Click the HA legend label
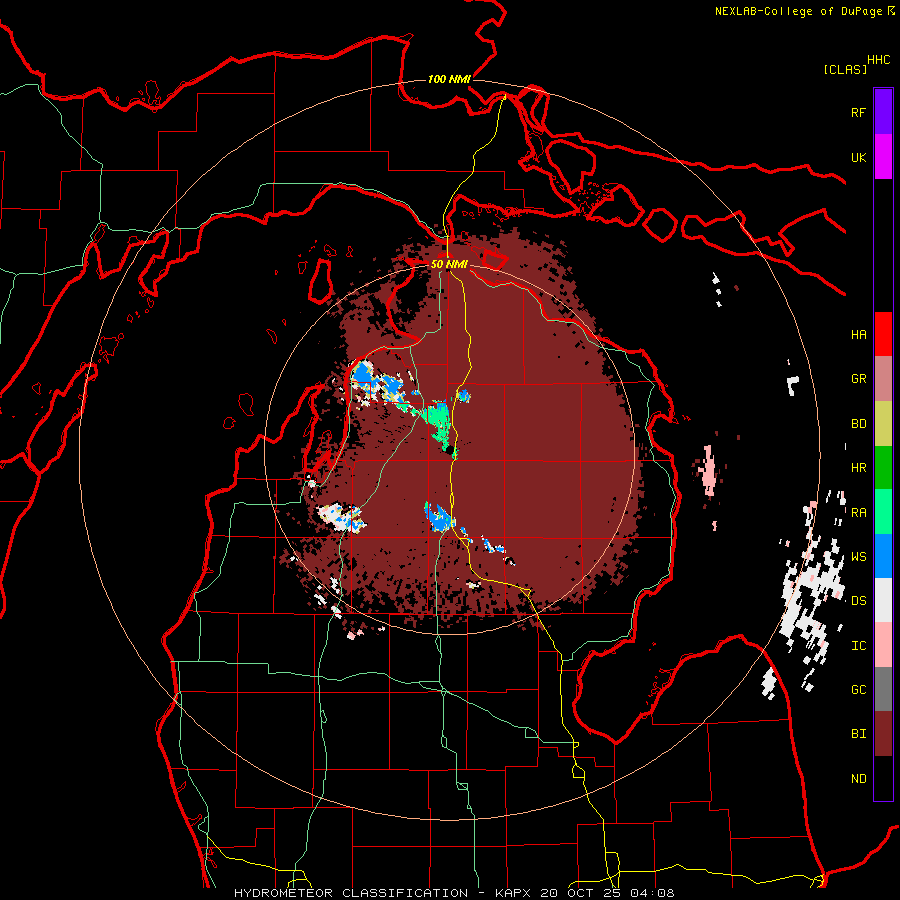Image resolution: width=900 pixels, height=900 pixels. pos(858,334)
